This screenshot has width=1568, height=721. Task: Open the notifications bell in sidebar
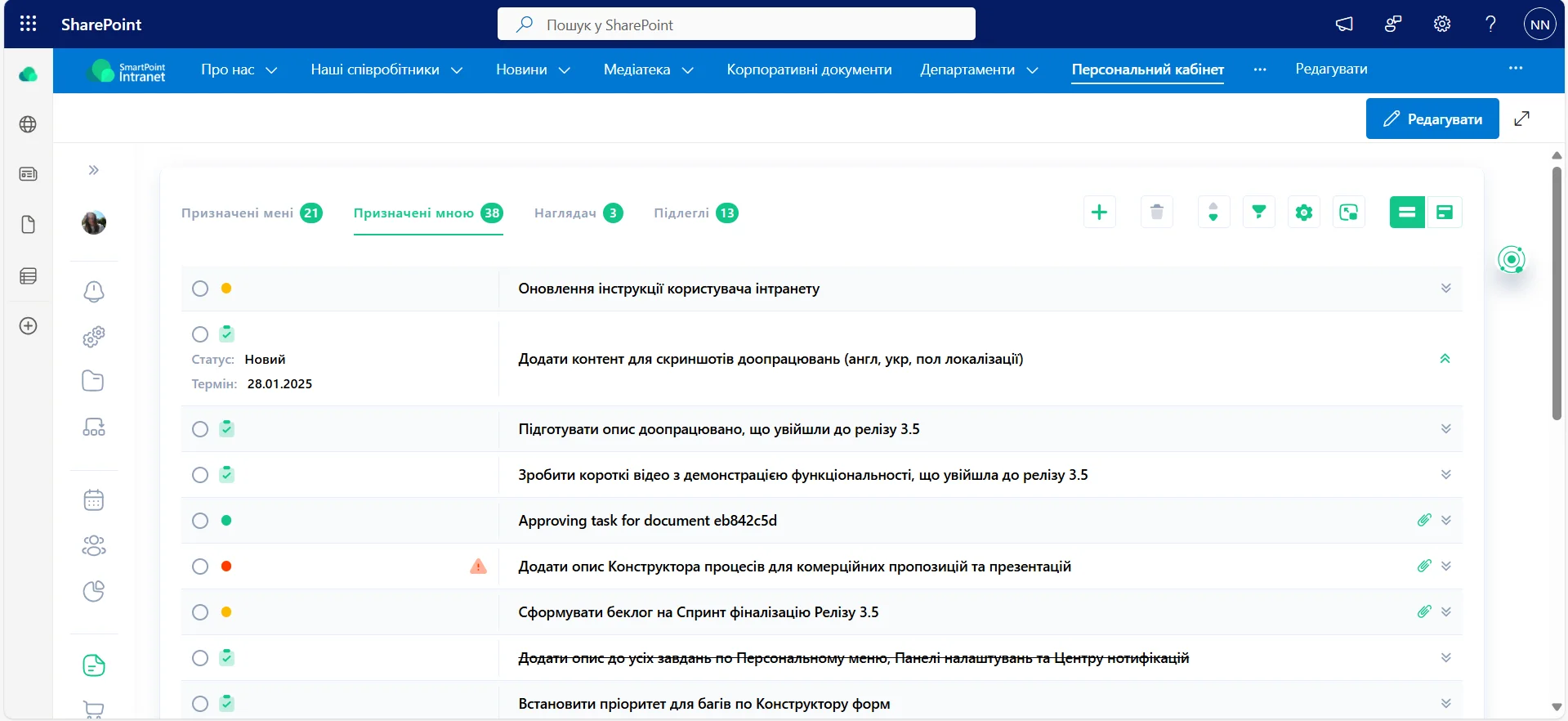94,291
